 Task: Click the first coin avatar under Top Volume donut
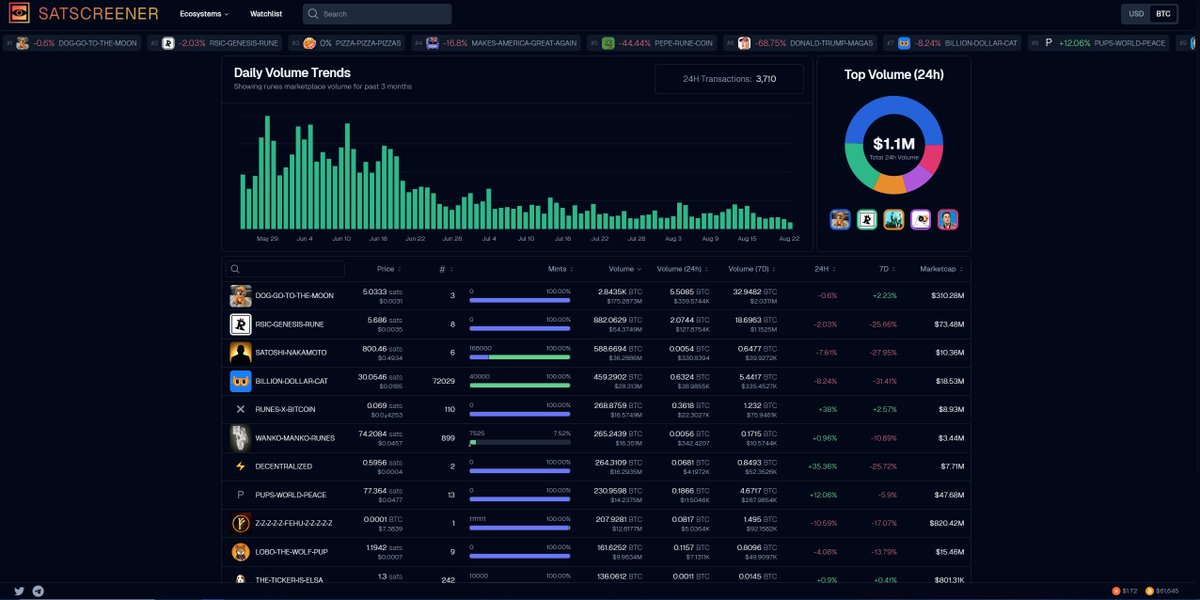(x=839, y=219)
